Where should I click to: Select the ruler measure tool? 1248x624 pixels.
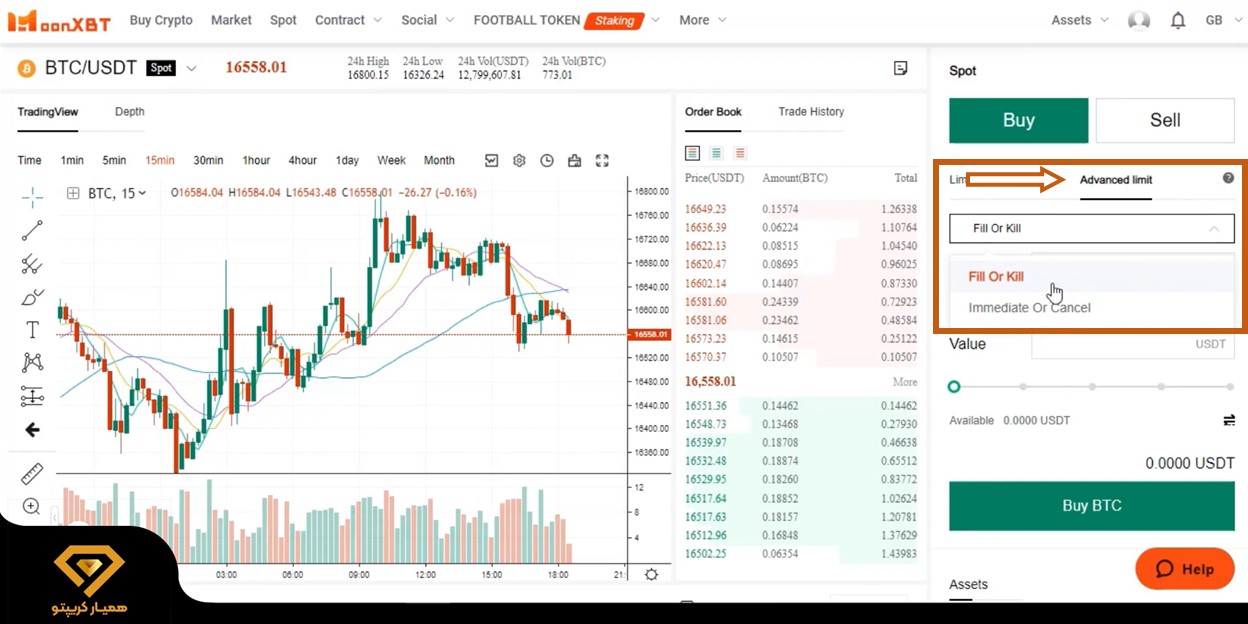click(32, 473)
